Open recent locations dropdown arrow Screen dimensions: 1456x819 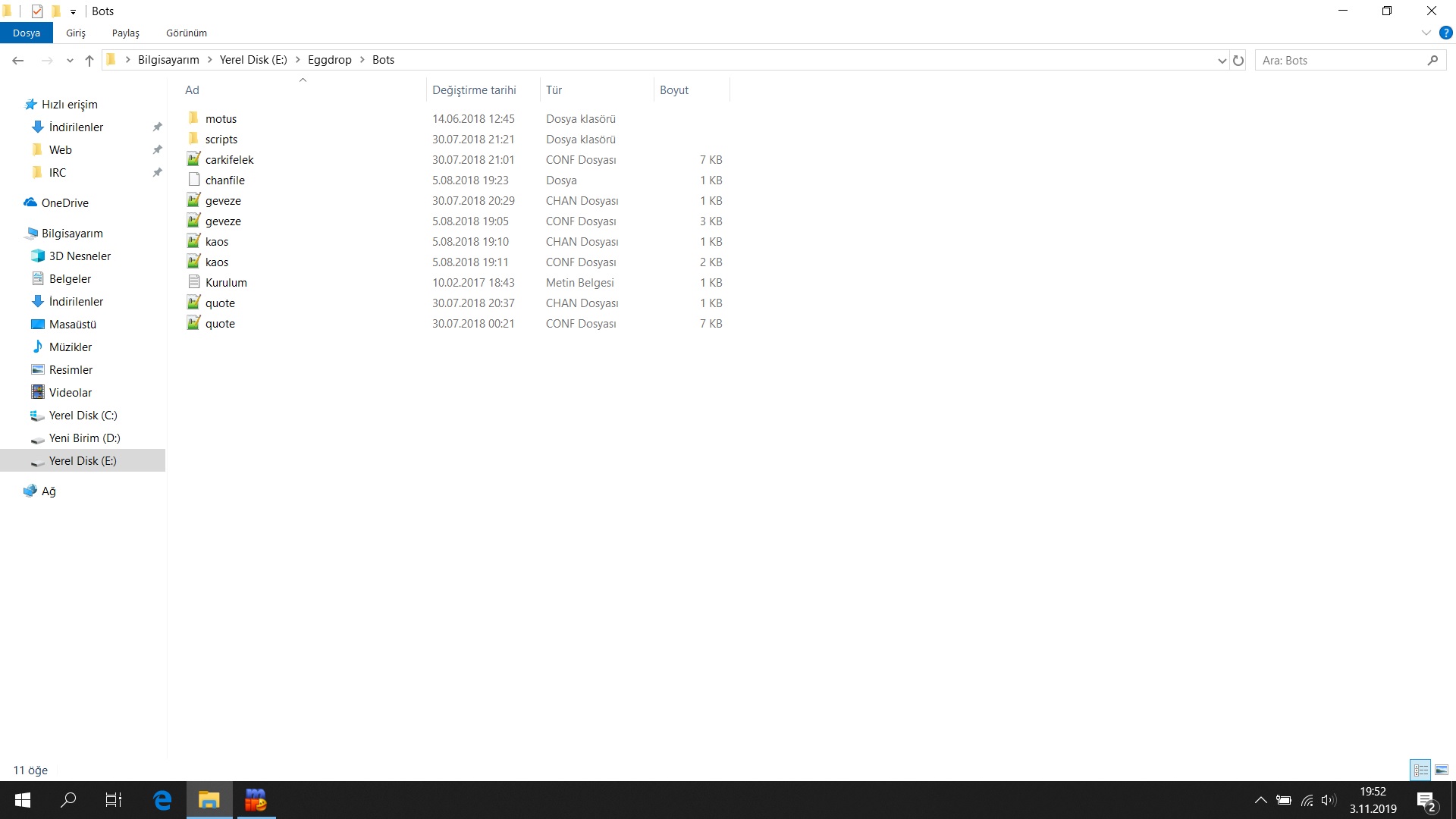pyautogui.click(x=70, y=61)
